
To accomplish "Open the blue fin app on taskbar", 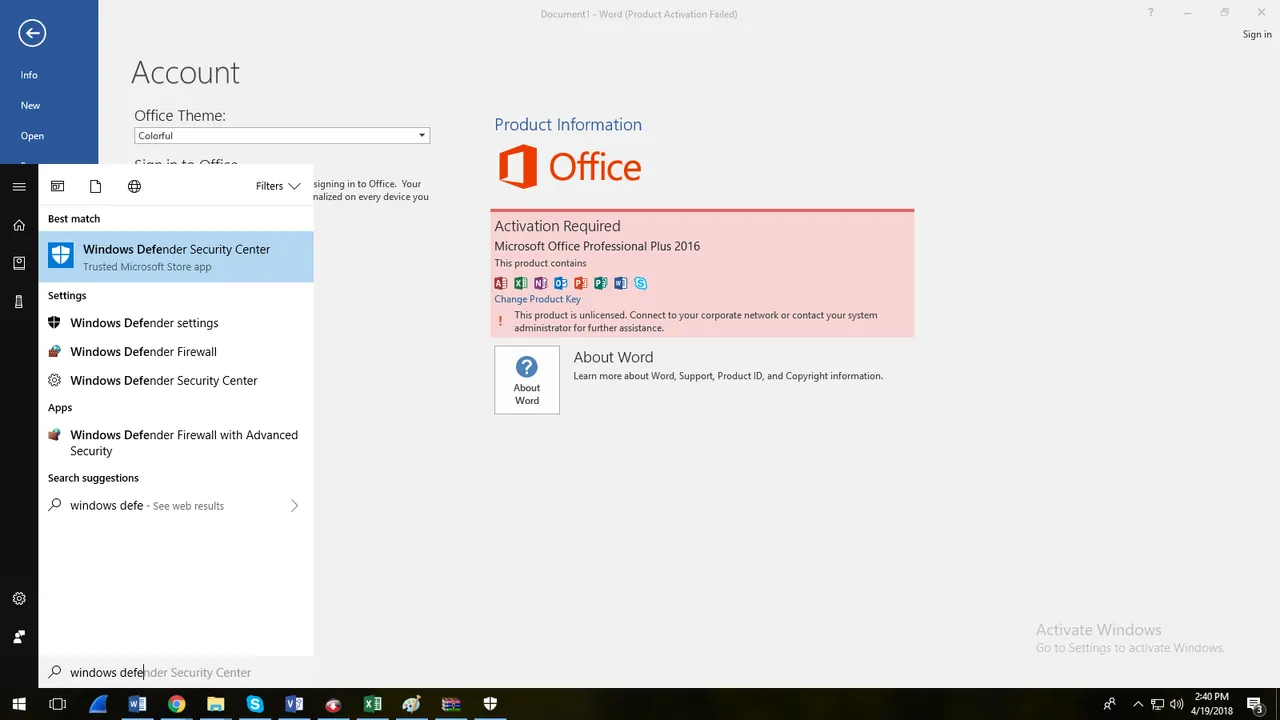I will coord(98,704).
